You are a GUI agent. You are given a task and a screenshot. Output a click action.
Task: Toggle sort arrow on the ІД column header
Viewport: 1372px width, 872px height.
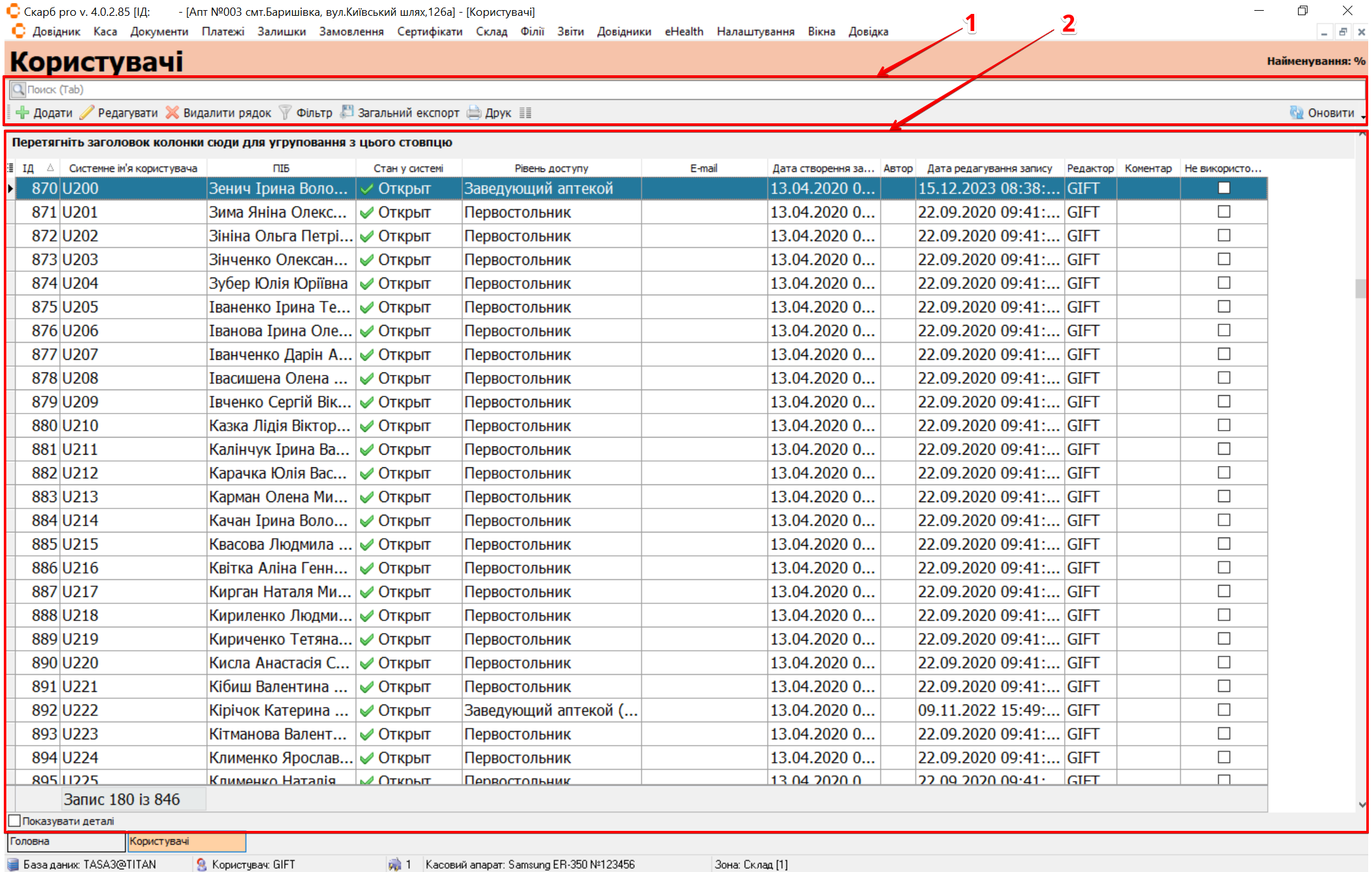[50, 168]
